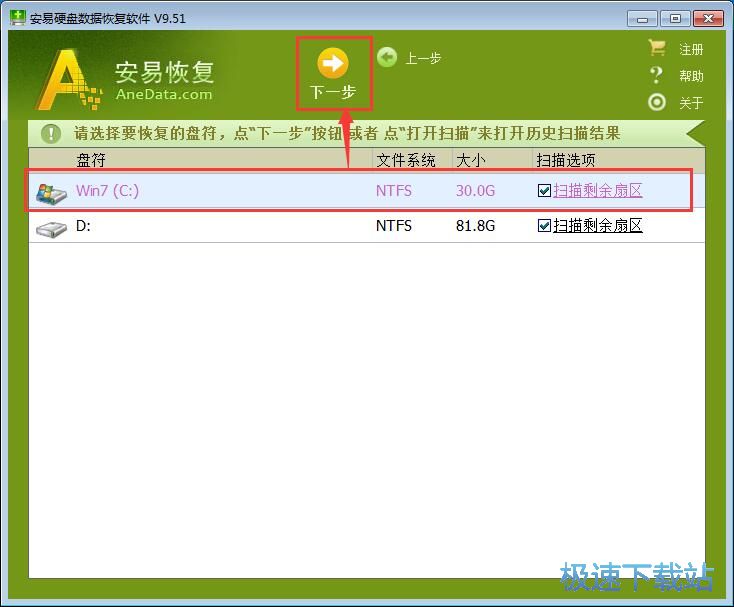Click the yellow 下一步 next arrow icon
The width and height of the screenshot is (734, 607).
click(333, 63)
